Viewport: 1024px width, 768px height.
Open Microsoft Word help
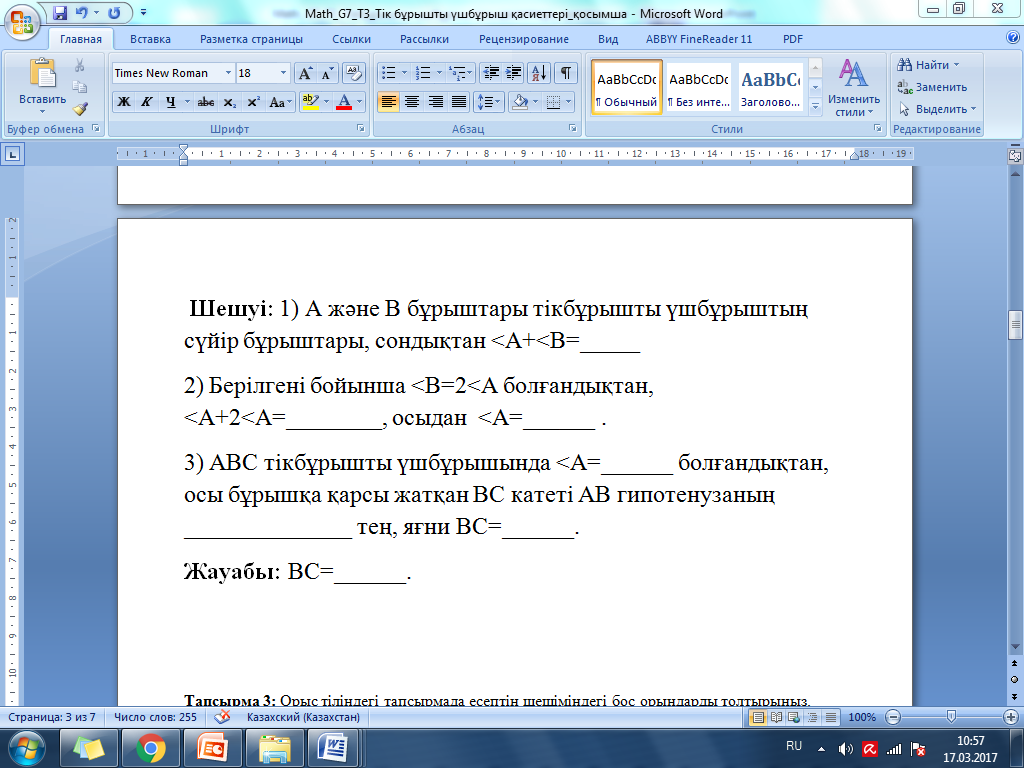click(x=1013, y=38)
